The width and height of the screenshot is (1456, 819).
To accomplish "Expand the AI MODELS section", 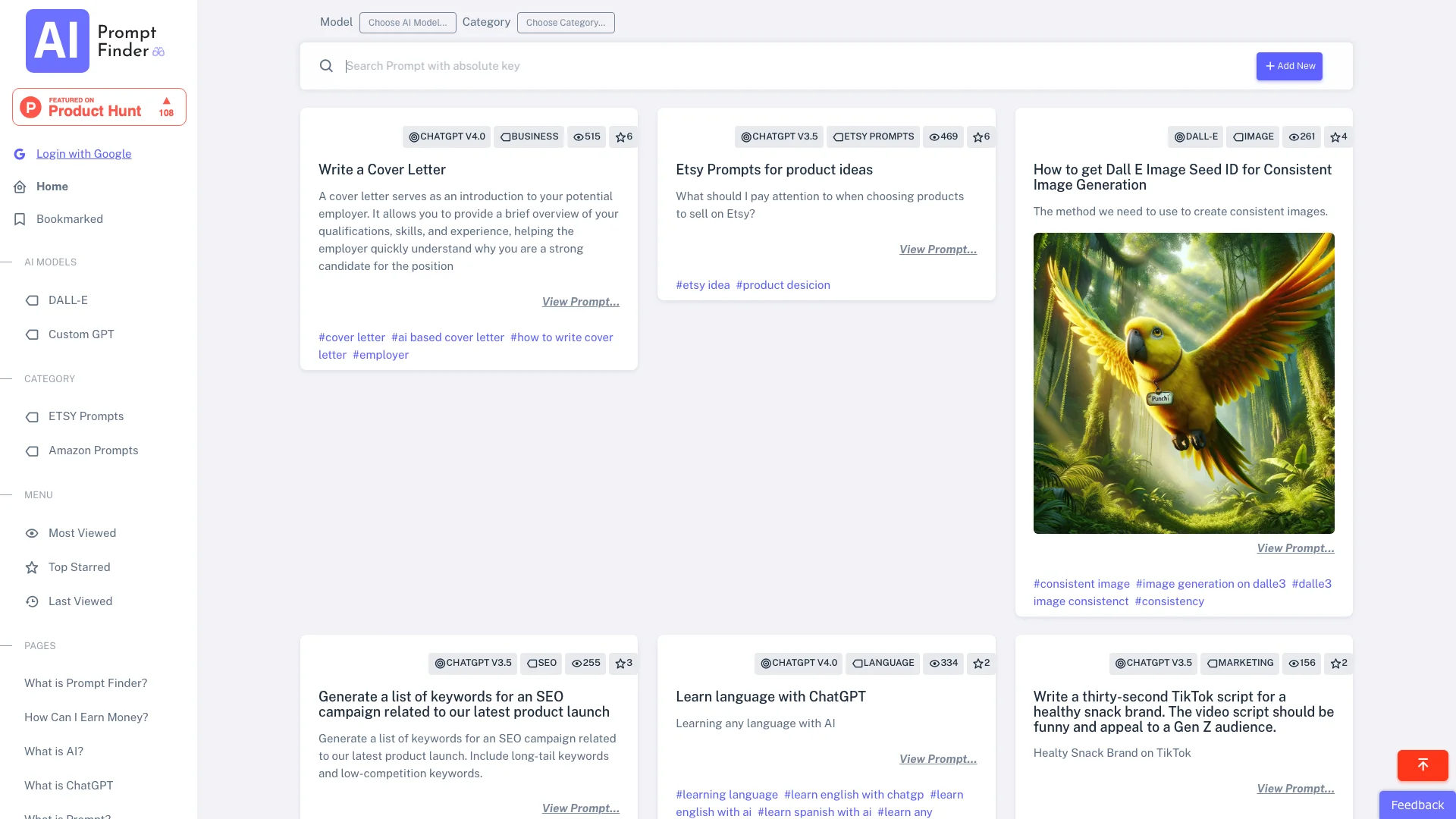I will click(50, 262).
